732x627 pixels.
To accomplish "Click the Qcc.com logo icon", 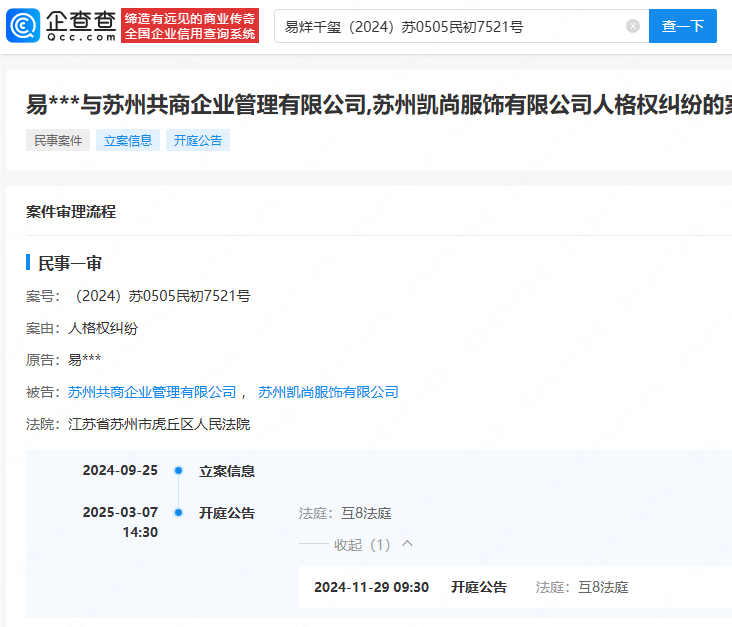I will click(x=23, y=26).
